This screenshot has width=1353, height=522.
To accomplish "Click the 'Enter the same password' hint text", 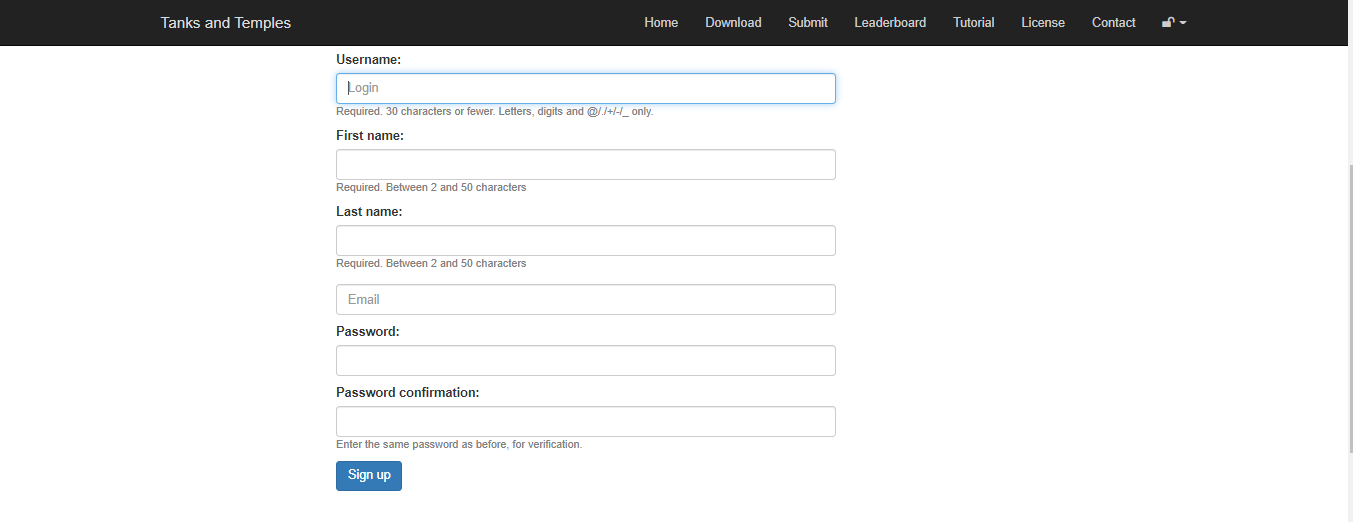I will click(x=459, y=444).
